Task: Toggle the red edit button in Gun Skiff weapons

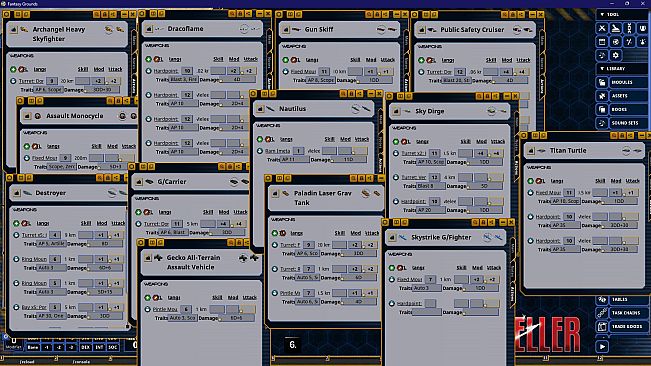Action: tap(294, 60)
